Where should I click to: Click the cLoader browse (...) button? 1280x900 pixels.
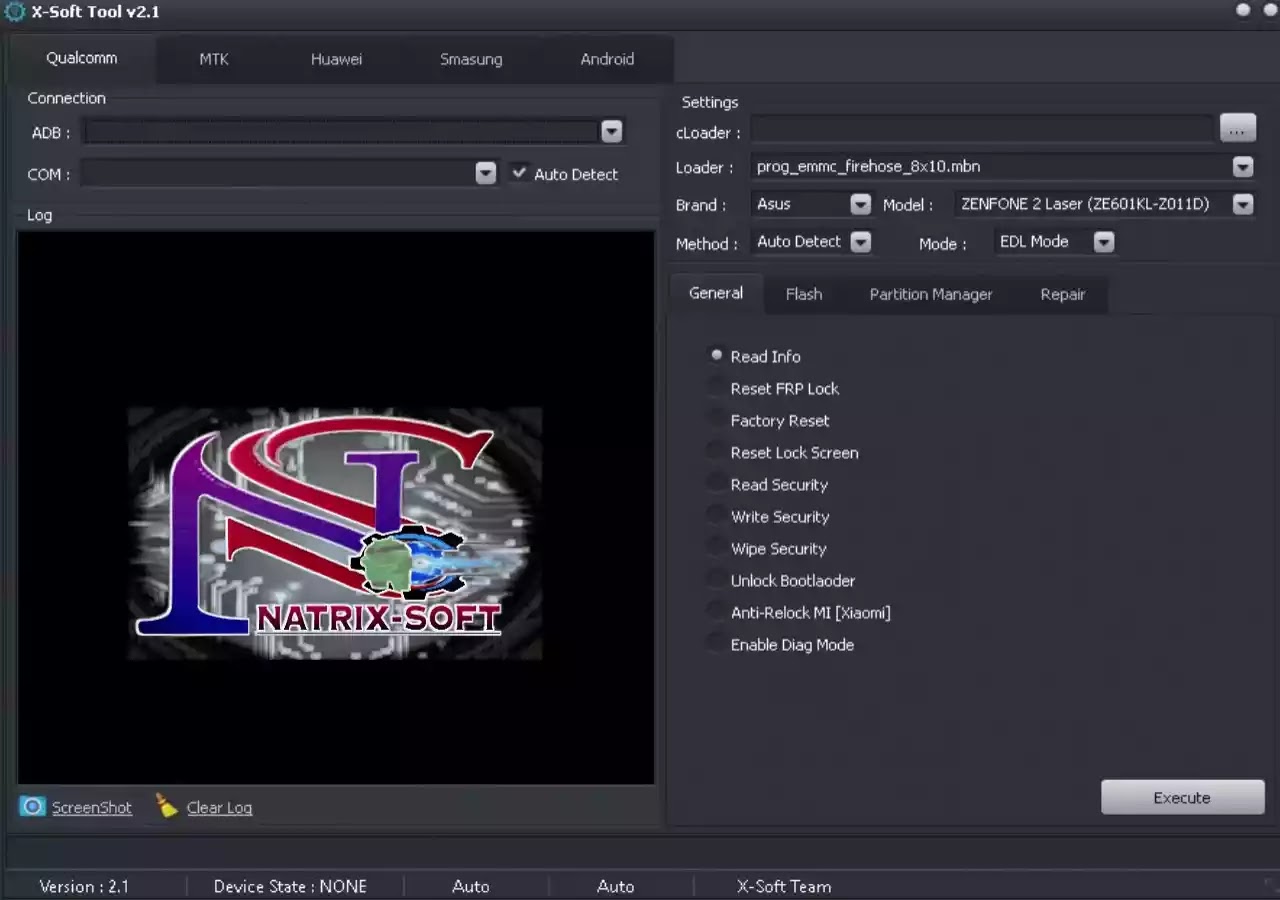pyautogui.click(x=1237, y=128)
